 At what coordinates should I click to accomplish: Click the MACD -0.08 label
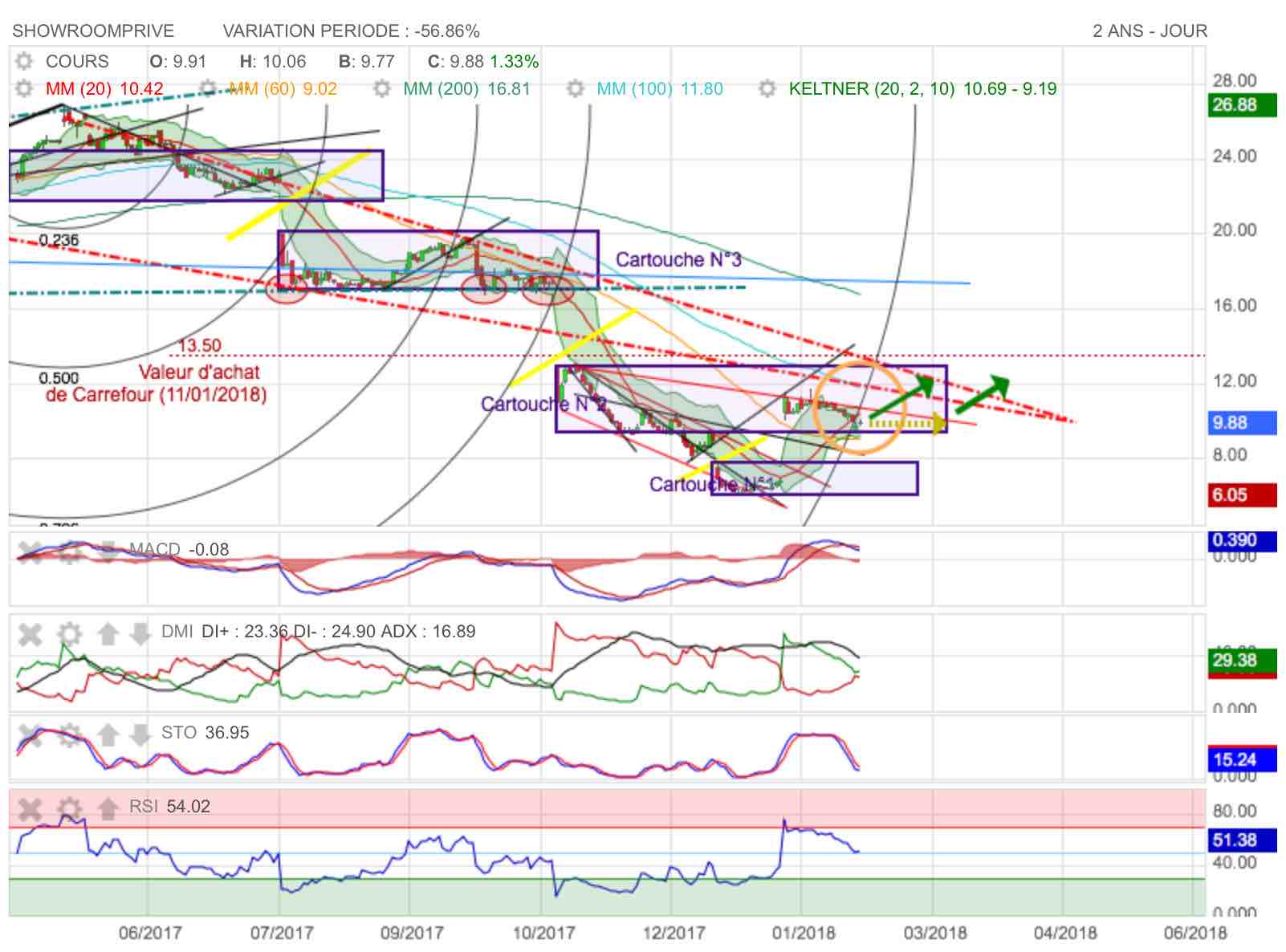(179, 550)
